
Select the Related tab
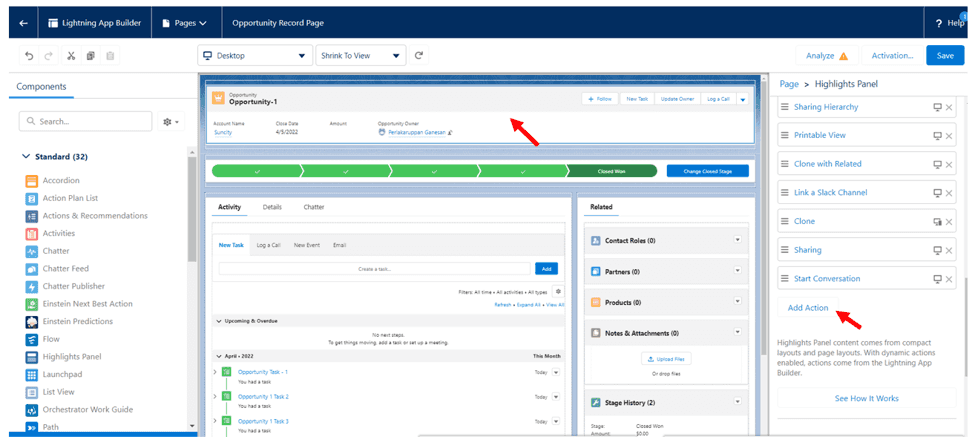(601, 207)
